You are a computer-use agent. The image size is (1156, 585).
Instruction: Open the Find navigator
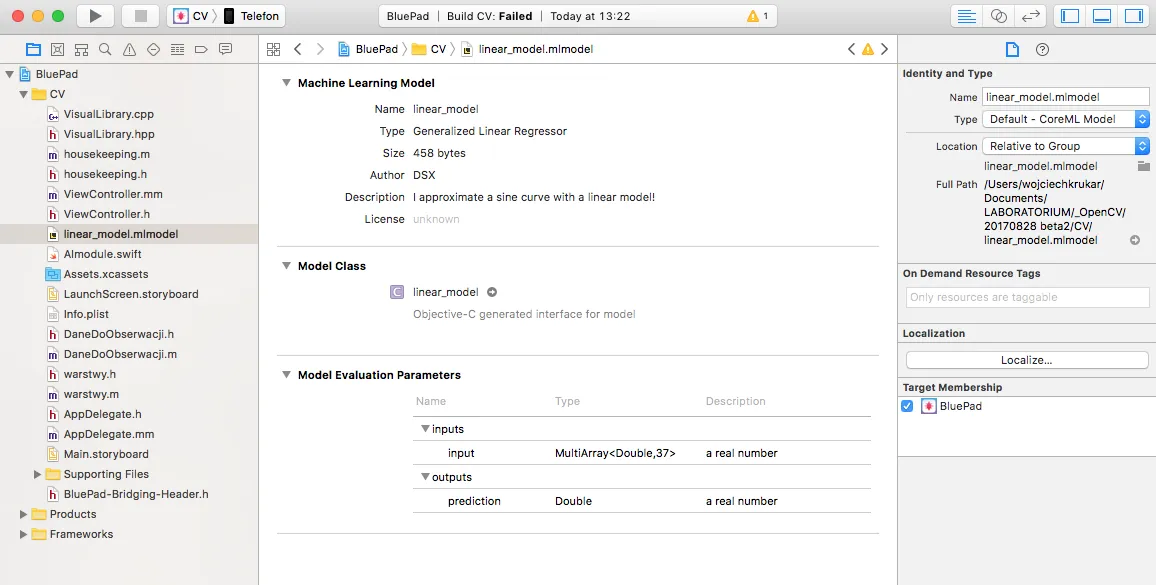point(105,49)
